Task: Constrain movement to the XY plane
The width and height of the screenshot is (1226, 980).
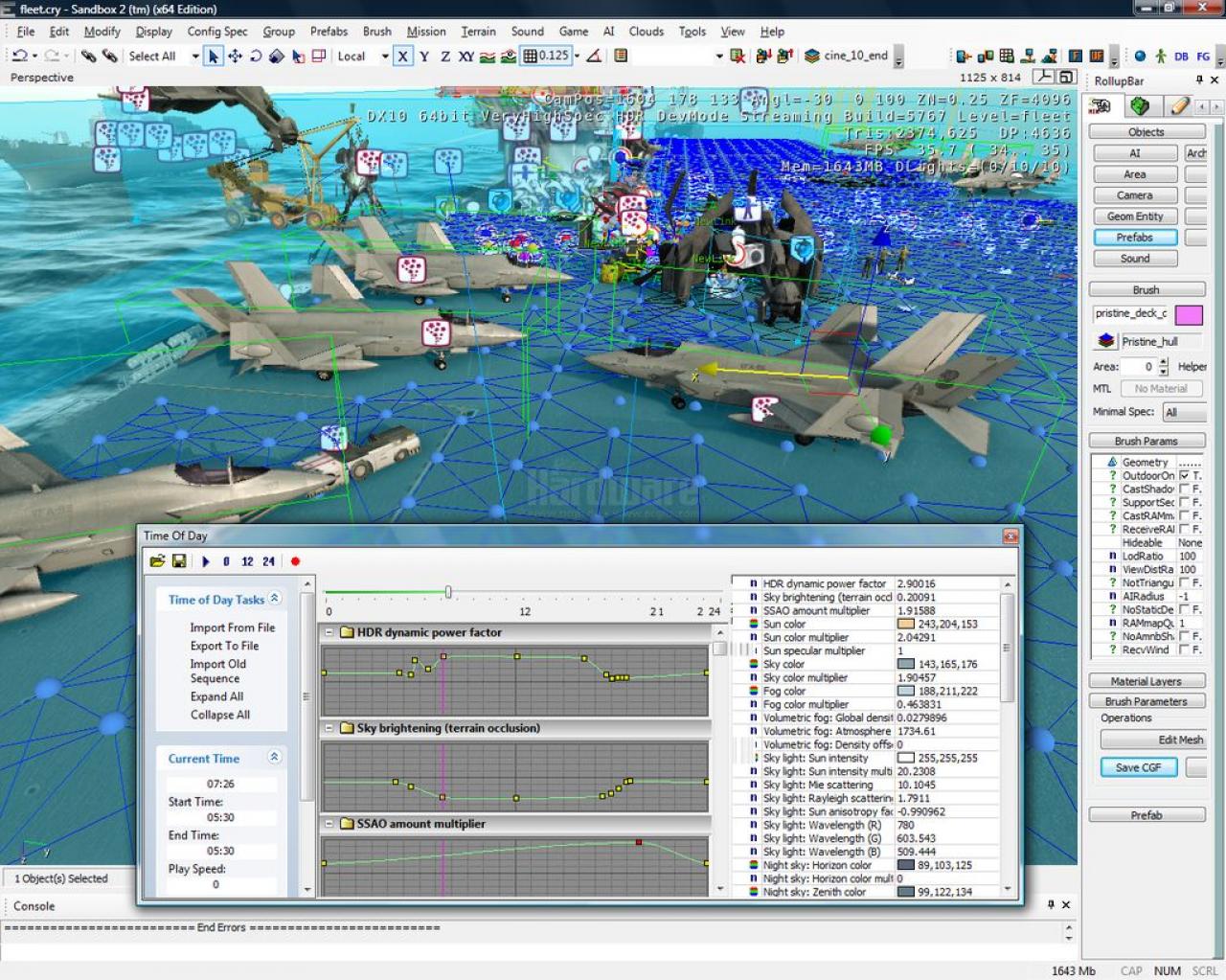Action: pyautogui.click(x=465, y=56)
